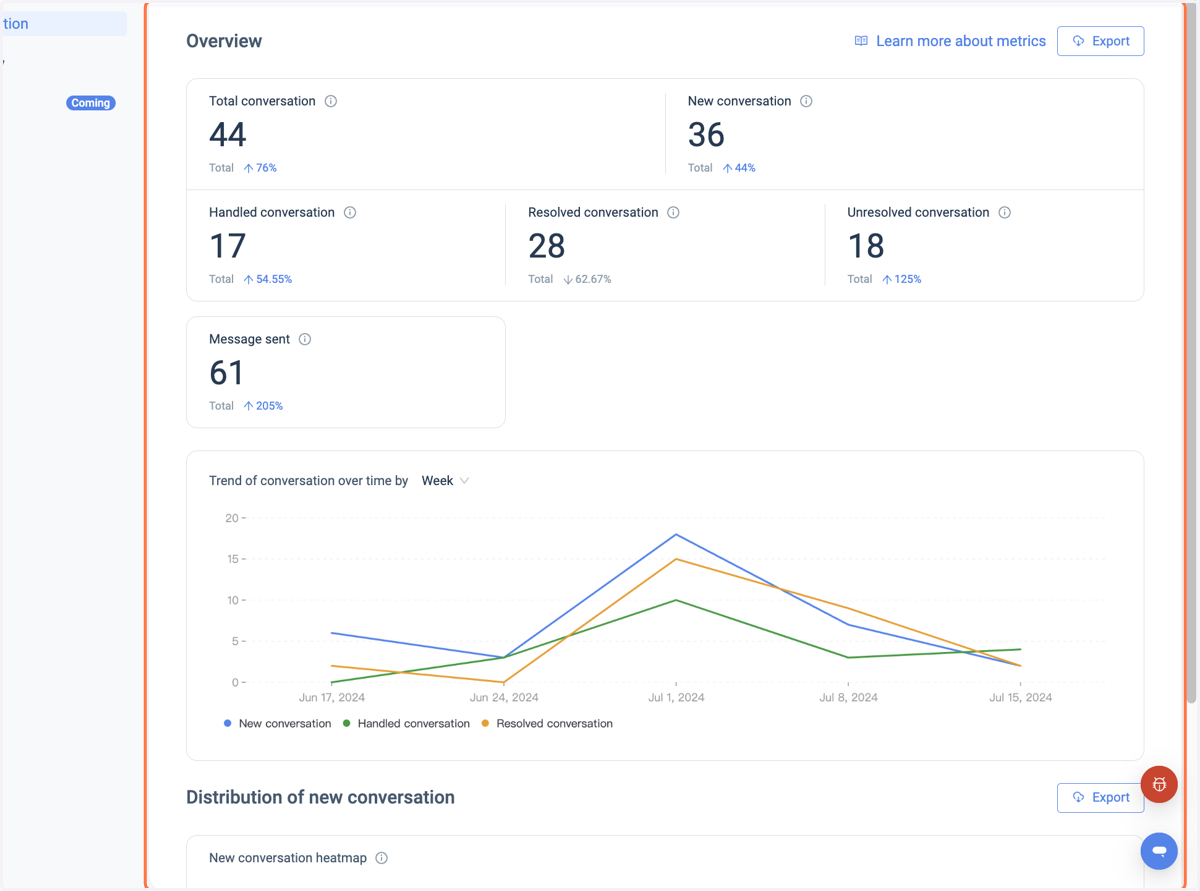
Task: Click the Jun 17, 2024 axis label
Action: point(332,697)
